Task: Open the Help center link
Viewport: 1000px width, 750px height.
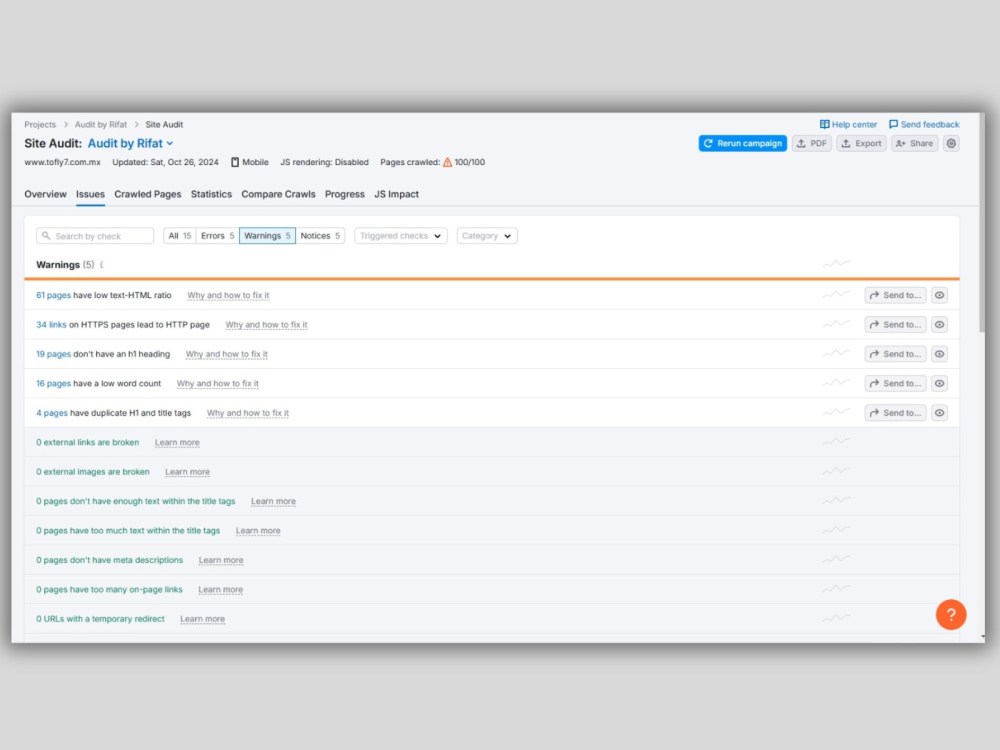Action: 848,124
